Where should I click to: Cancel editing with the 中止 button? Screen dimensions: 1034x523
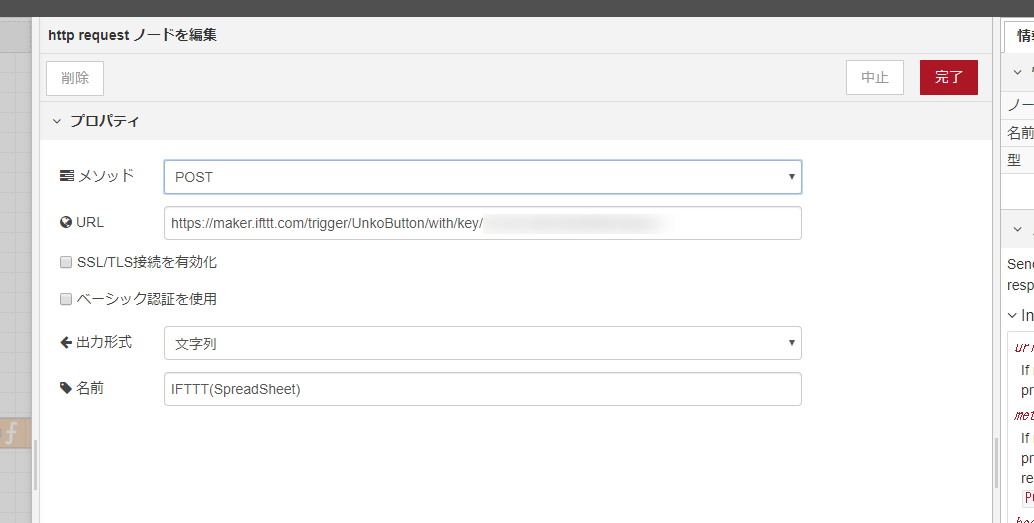(874, 77)
